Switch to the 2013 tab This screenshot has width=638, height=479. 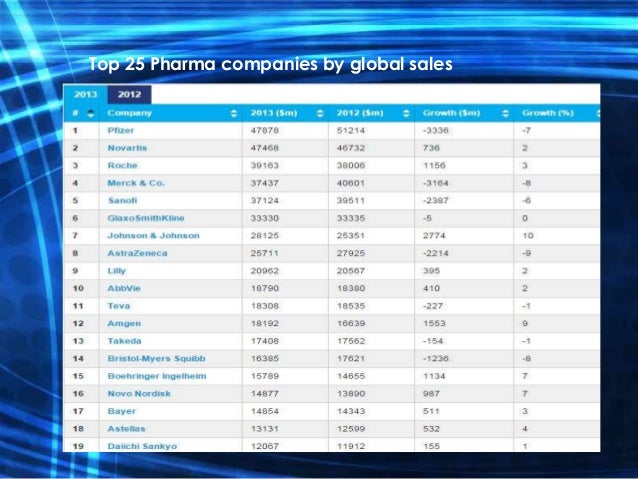pyautogui.click(x=85, y=94)
